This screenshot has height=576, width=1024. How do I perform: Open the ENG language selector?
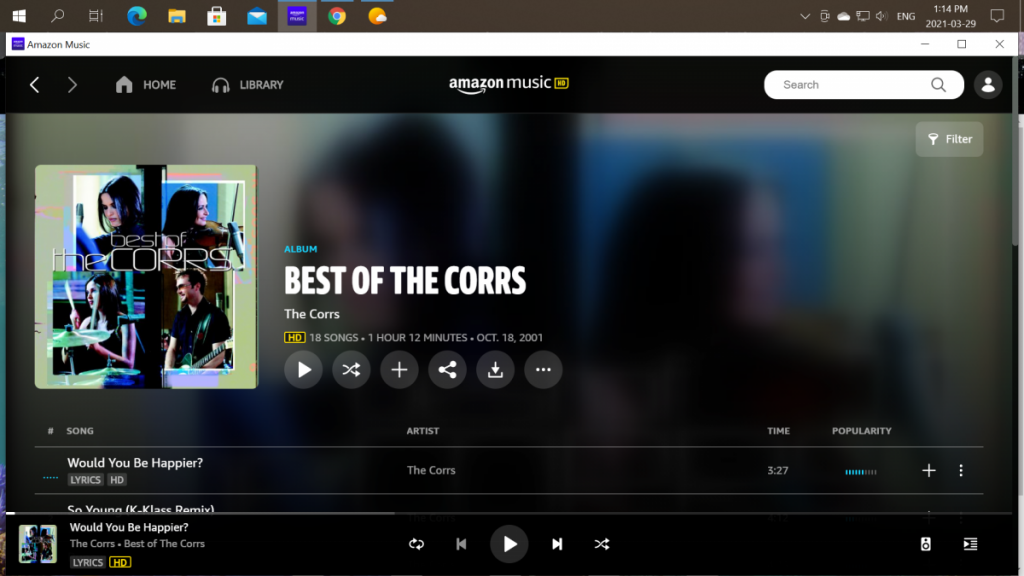906,16
